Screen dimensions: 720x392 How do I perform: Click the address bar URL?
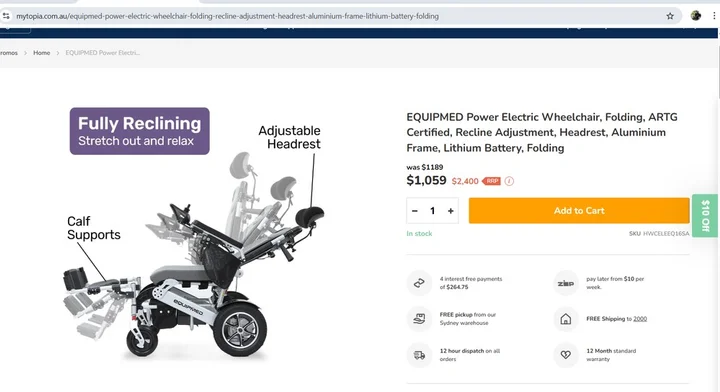click(227, 16)
